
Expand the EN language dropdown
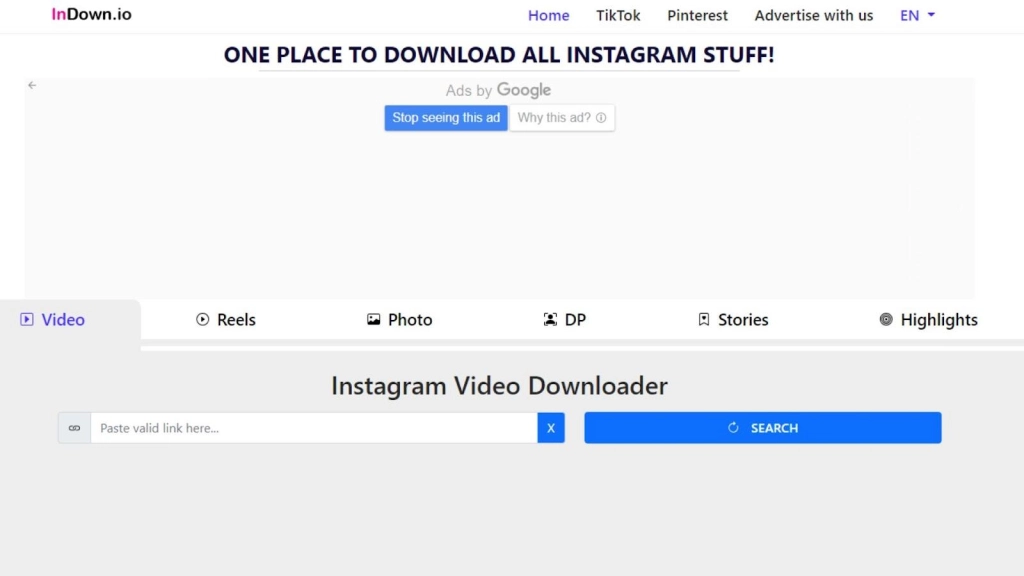[x=917, y=15]
